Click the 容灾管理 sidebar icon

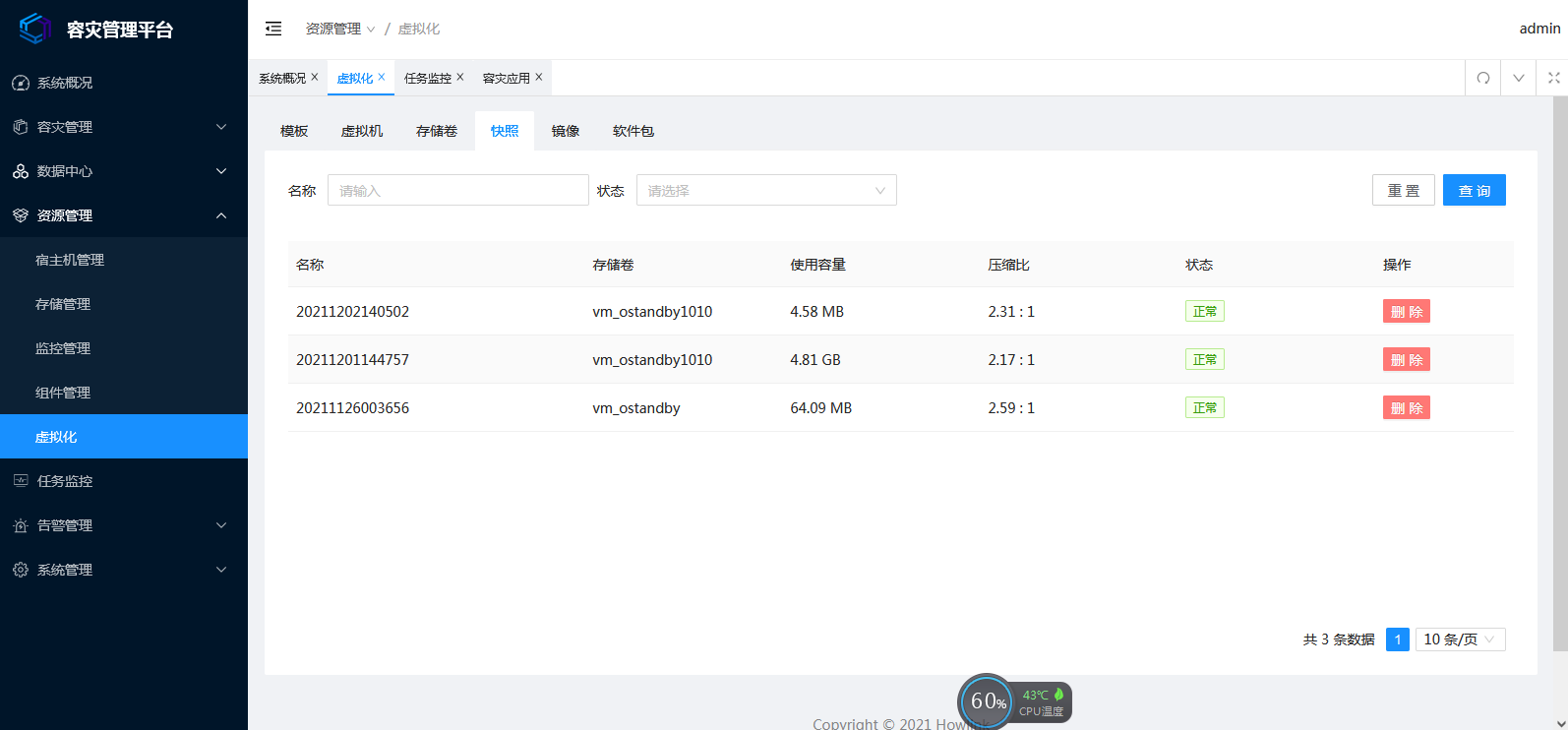[21, 127]
